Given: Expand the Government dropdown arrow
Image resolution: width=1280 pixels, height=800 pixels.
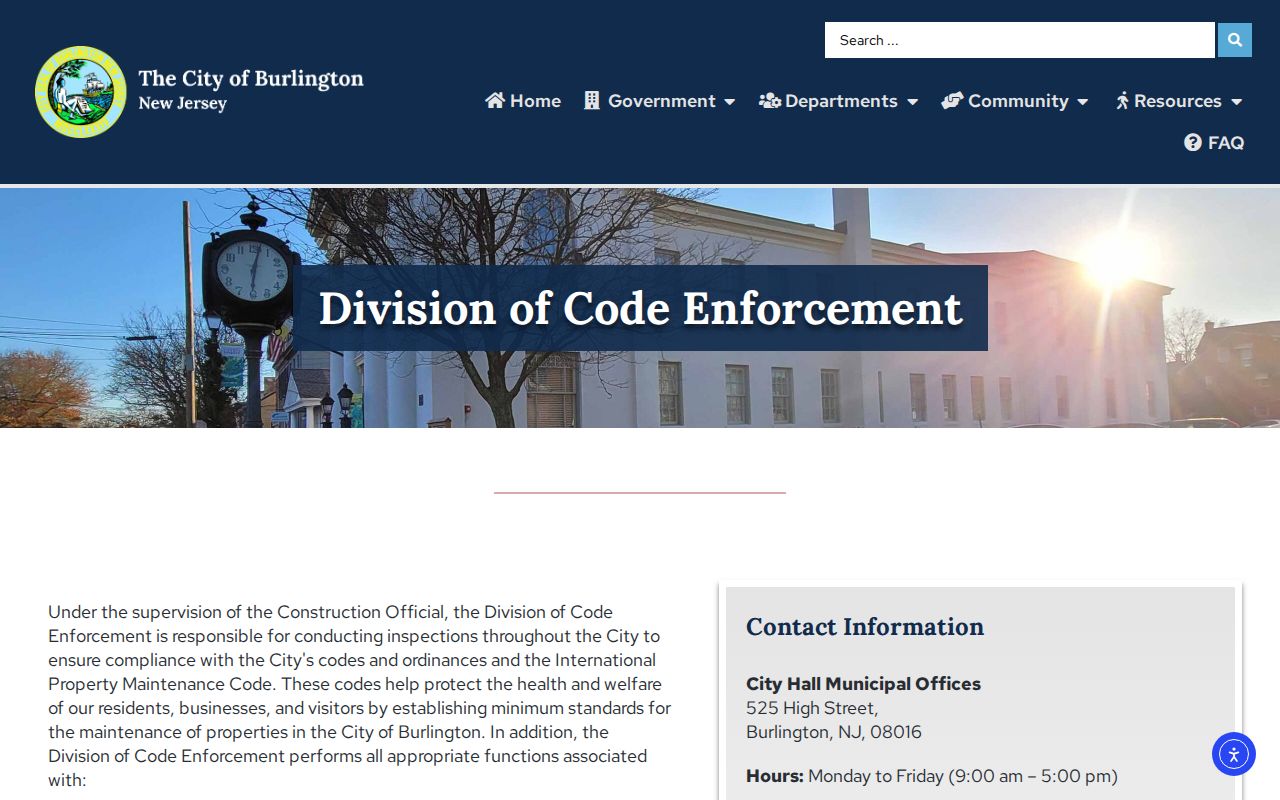Looking at the screenshot, I should pyautogui.click(x=730, y=102).
